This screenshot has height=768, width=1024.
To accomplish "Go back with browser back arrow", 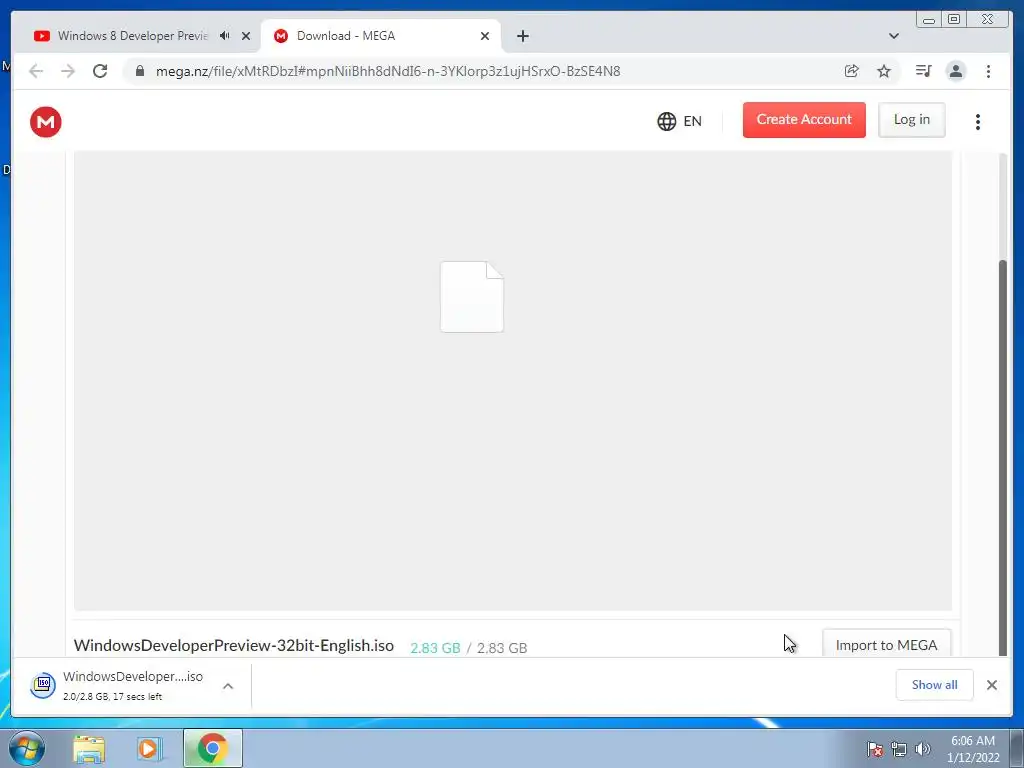I will click(x=36, y=71).
